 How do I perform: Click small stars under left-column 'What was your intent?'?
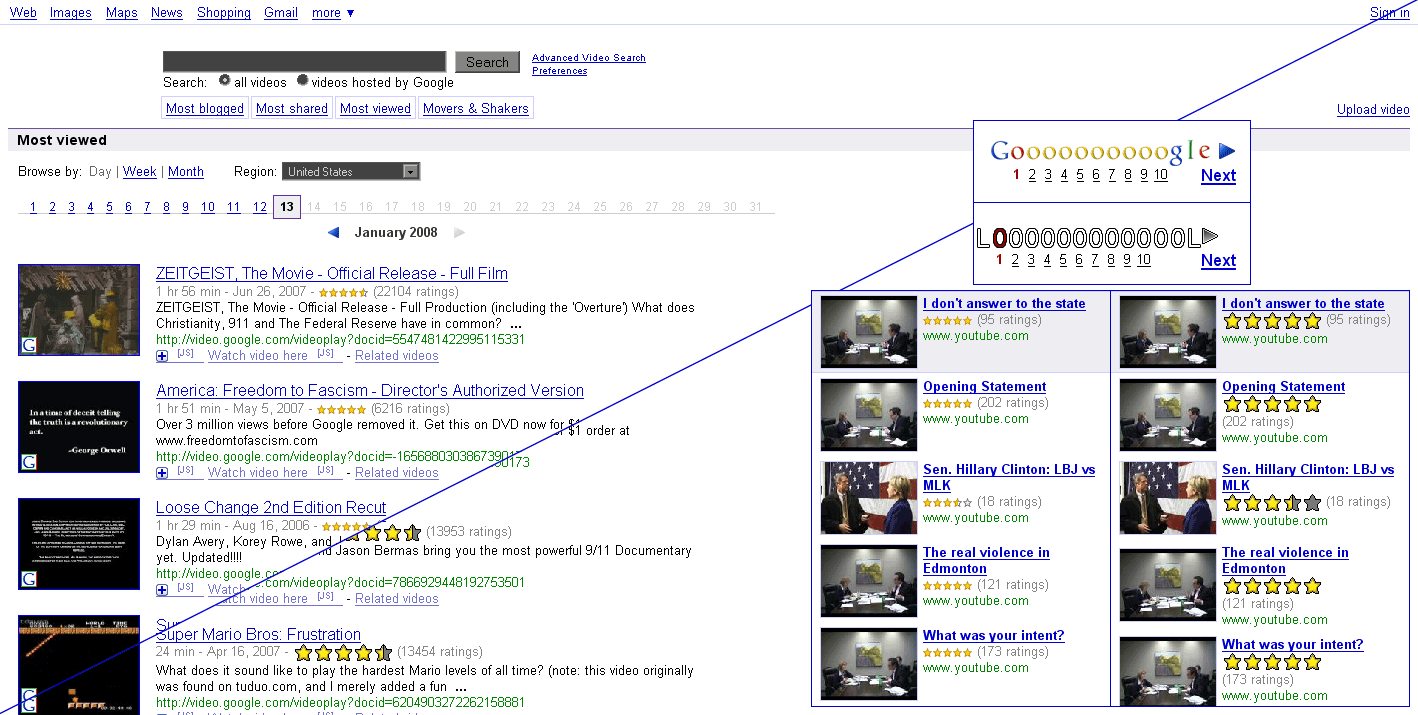coord(947,653)
